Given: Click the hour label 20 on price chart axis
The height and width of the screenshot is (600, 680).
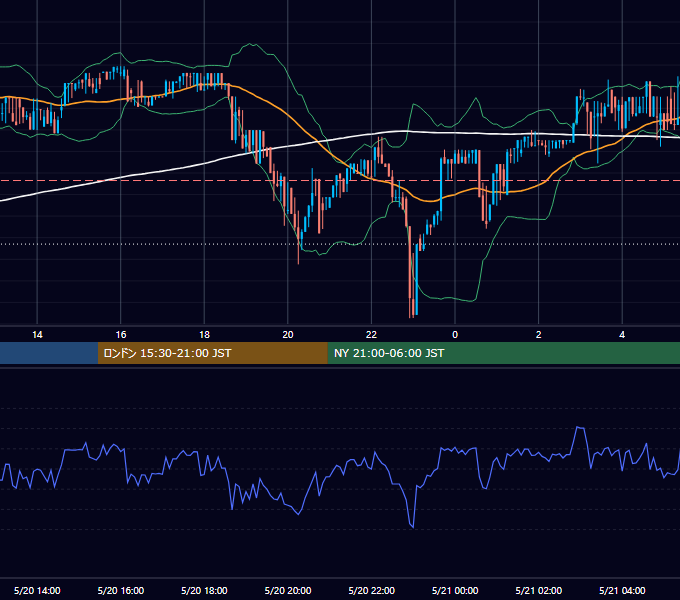Looking at the screenshot, I should 288,334.
